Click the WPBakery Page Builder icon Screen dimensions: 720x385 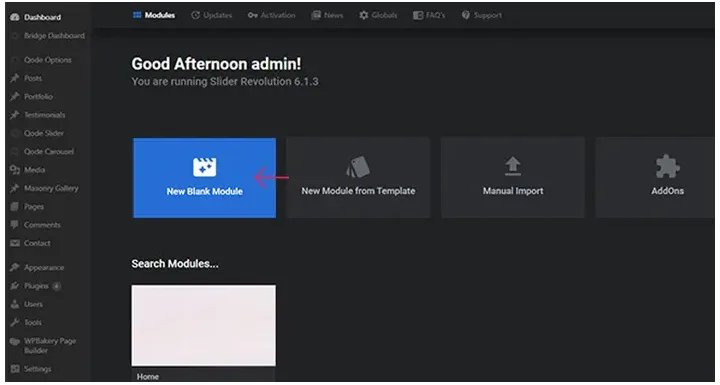(x=15, y=341)
